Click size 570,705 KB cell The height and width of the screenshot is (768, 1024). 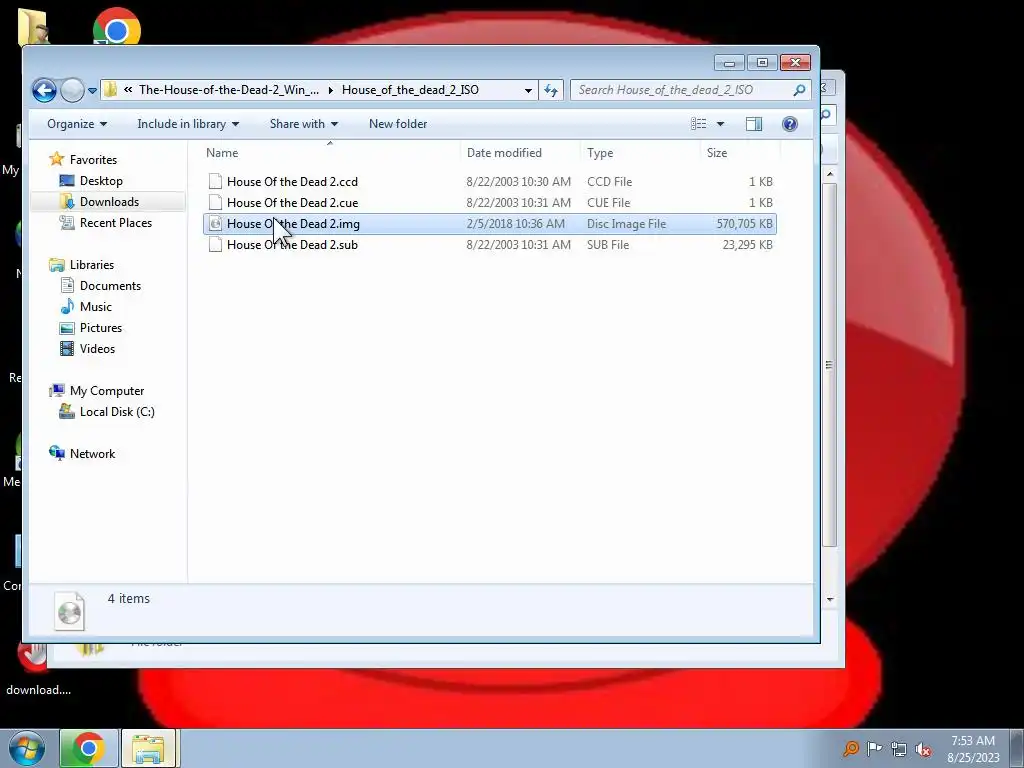pyautogui.click(x=744, y=224)
